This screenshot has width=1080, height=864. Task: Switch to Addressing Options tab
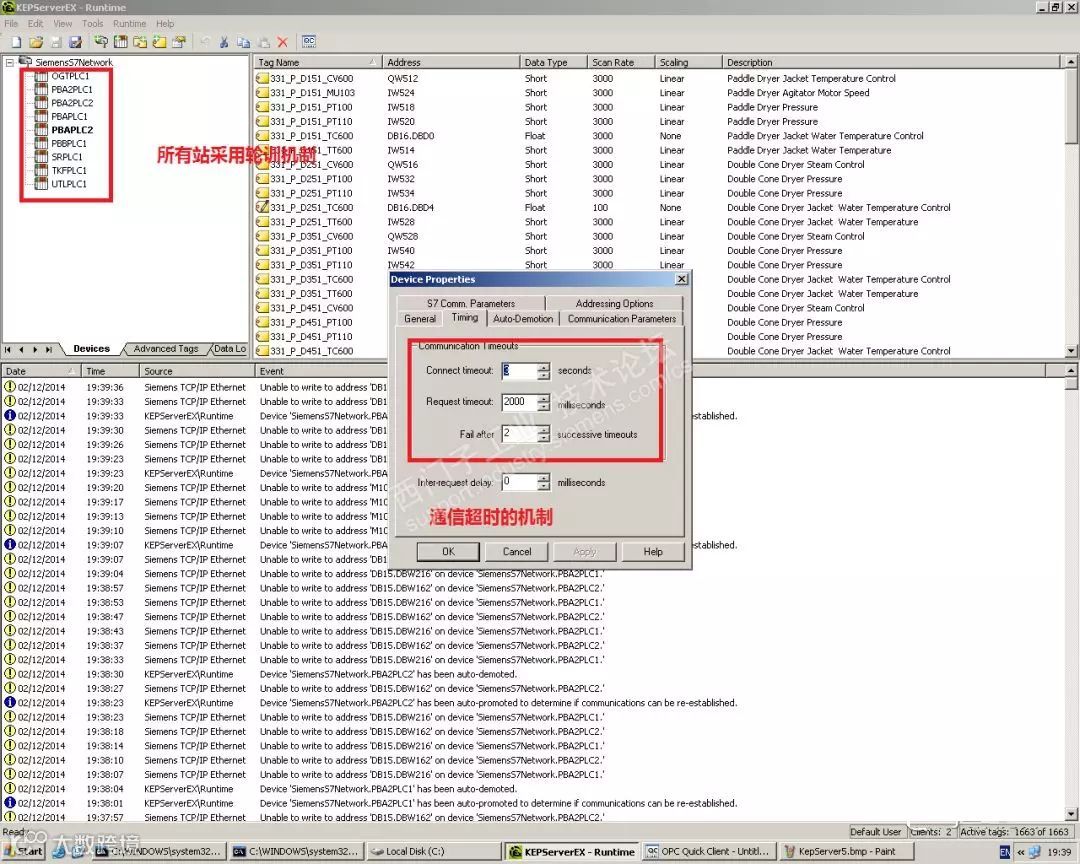tap(614, 303)
